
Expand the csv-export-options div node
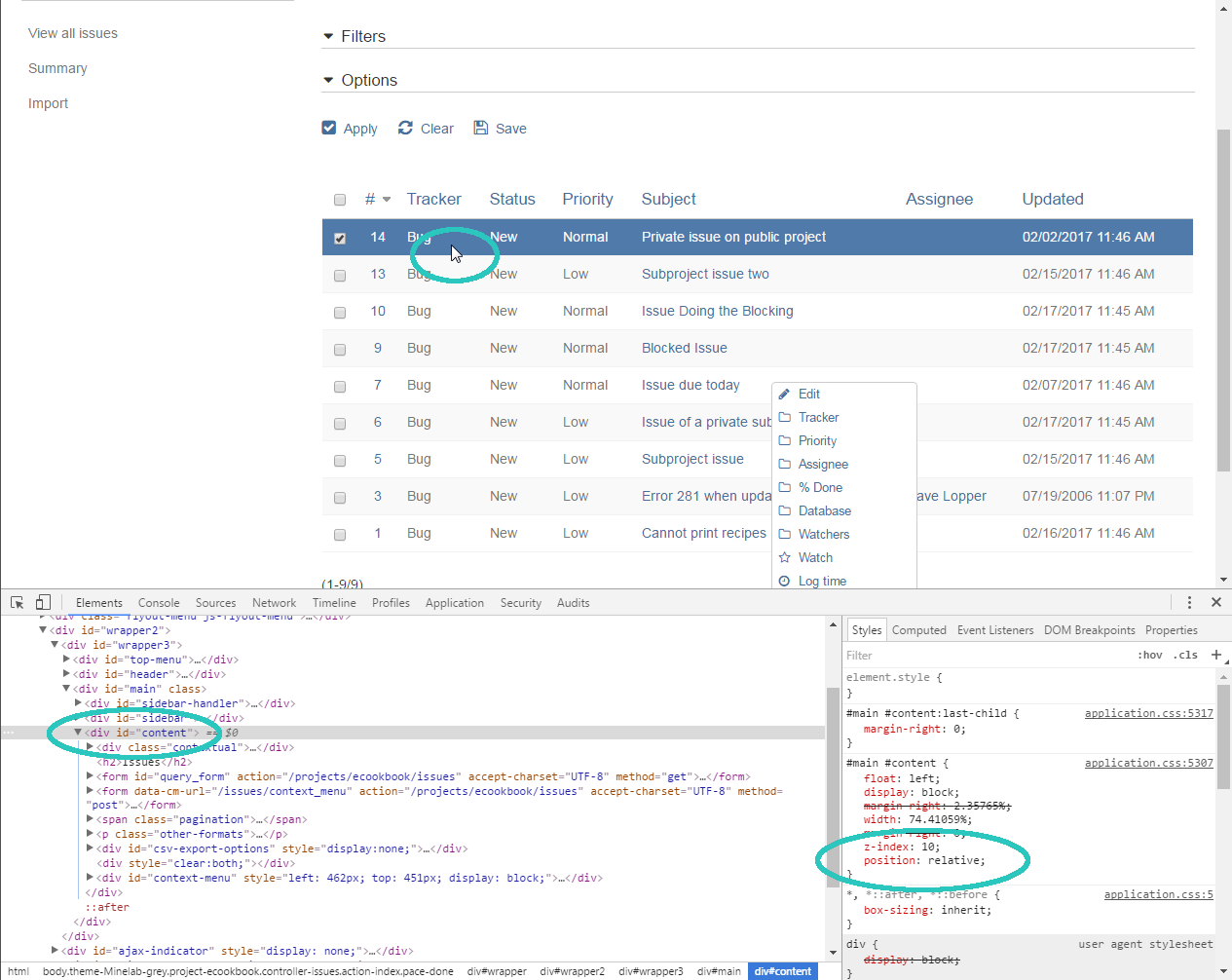click(90, 848)
